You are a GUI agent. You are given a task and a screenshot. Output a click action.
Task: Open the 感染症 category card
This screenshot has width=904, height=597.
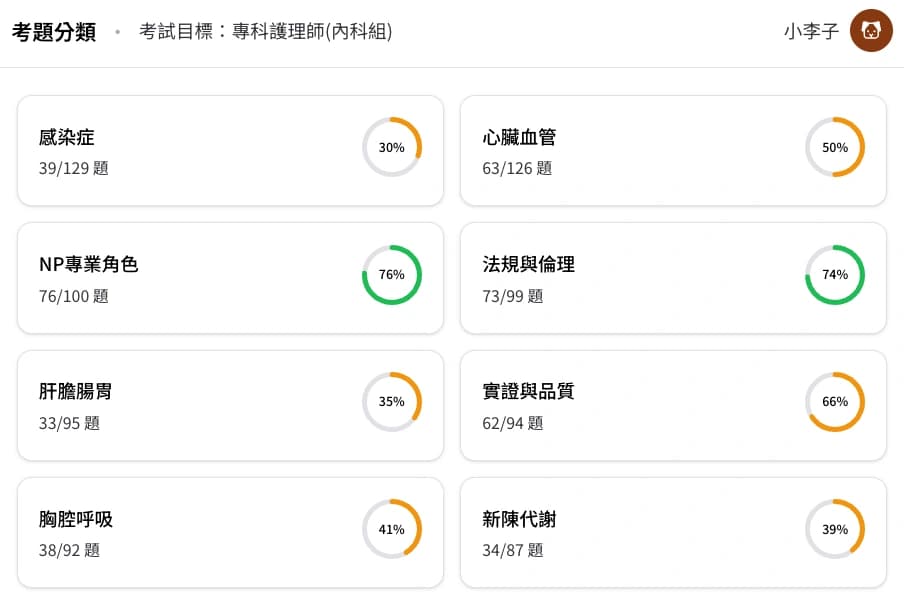tap(200, 151)
